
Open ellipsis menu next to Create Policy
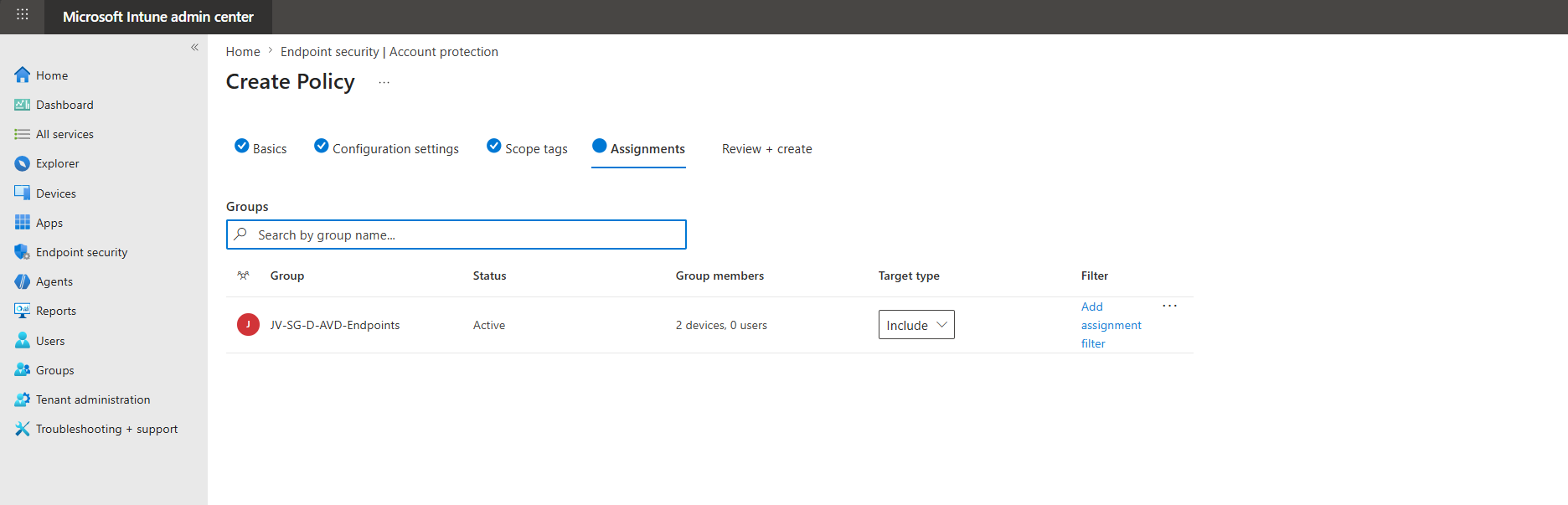[384, 82]
